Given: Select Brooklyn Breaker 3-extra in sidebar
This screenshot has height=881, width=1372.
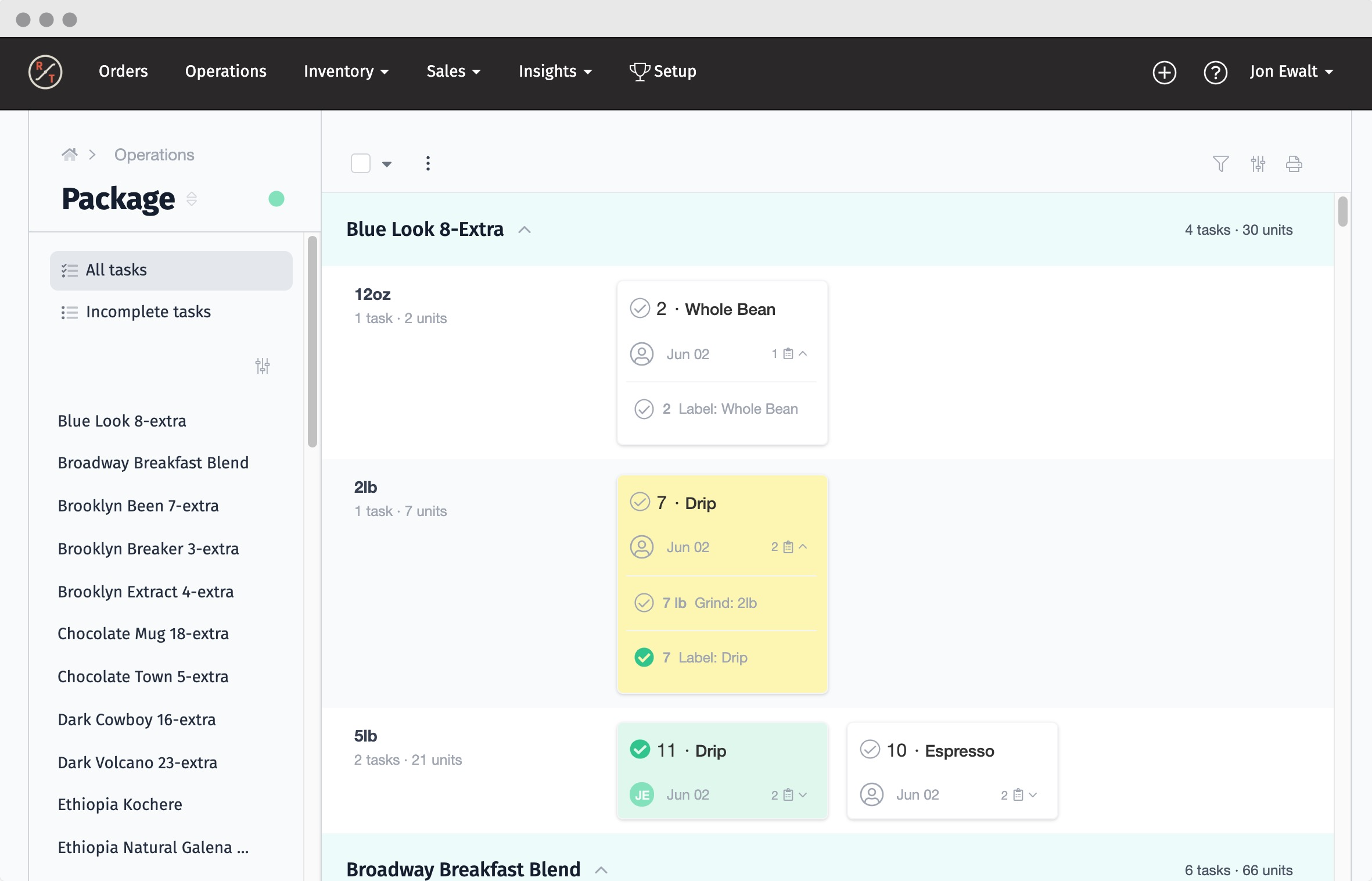Looking at the screenshot, I should 148,549.
